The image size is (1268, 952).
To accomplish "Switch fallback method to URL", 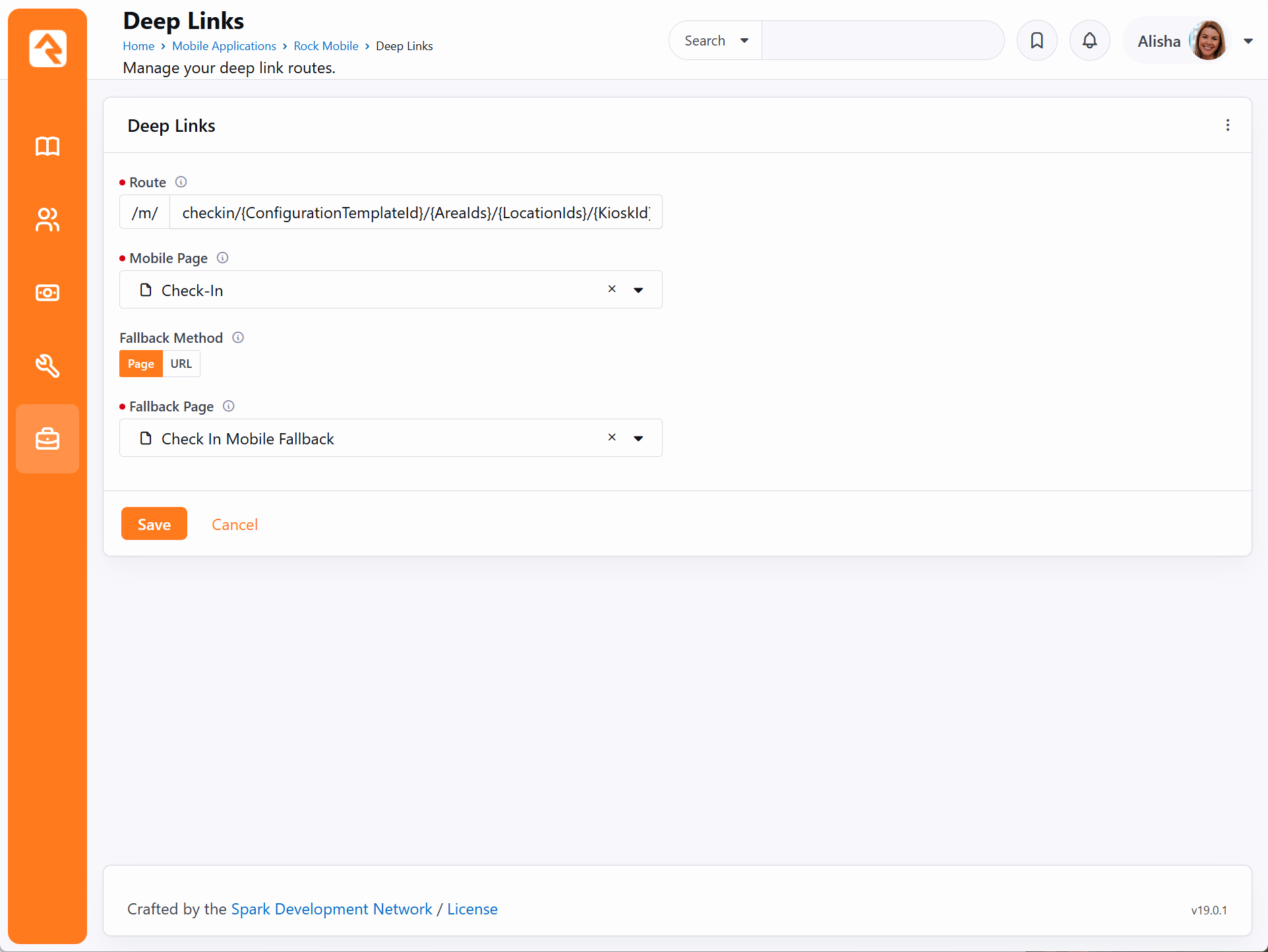I will [x=181, y=364].
